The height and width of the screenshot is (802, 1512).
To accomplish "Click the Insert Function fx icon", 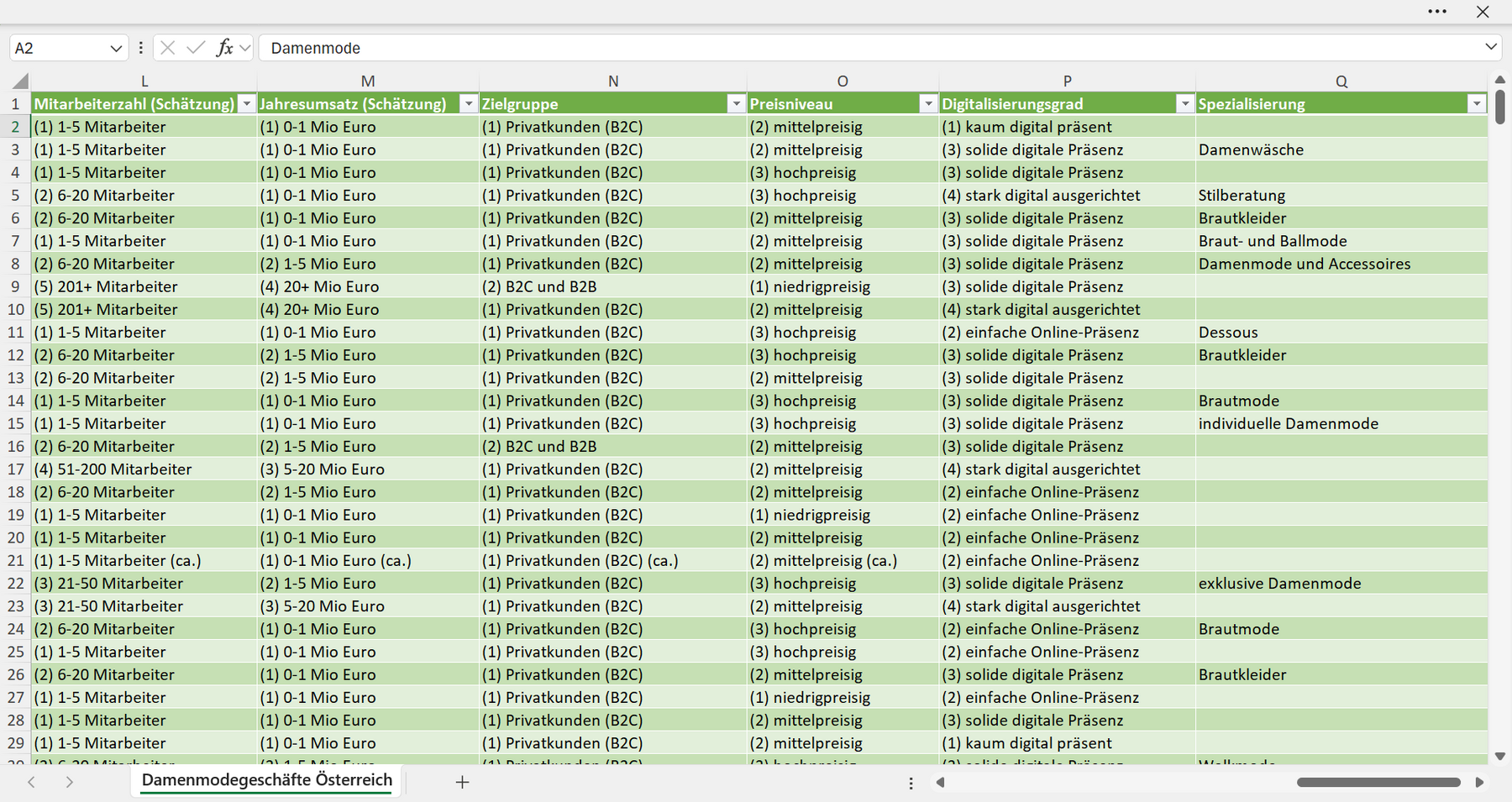I will click(x=224, y=48).
